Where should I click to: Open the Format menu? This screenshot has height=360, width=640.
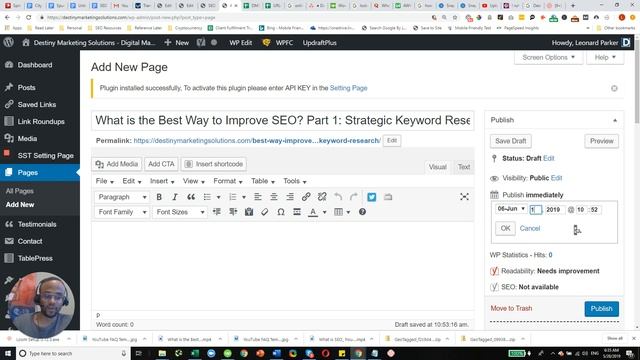pyautogui.click(x=228, y=181)
